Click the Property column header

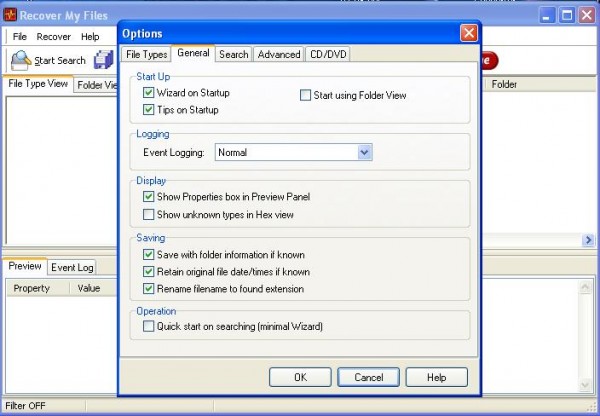(32, 288)
